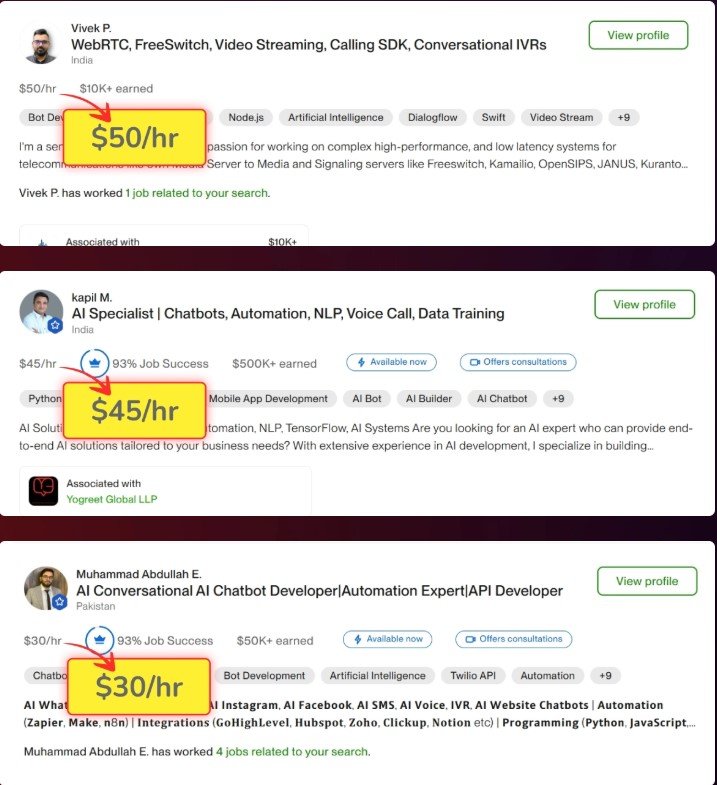Click kapil M.'s profile avatar
717x785 pixels.
(41, 311)
